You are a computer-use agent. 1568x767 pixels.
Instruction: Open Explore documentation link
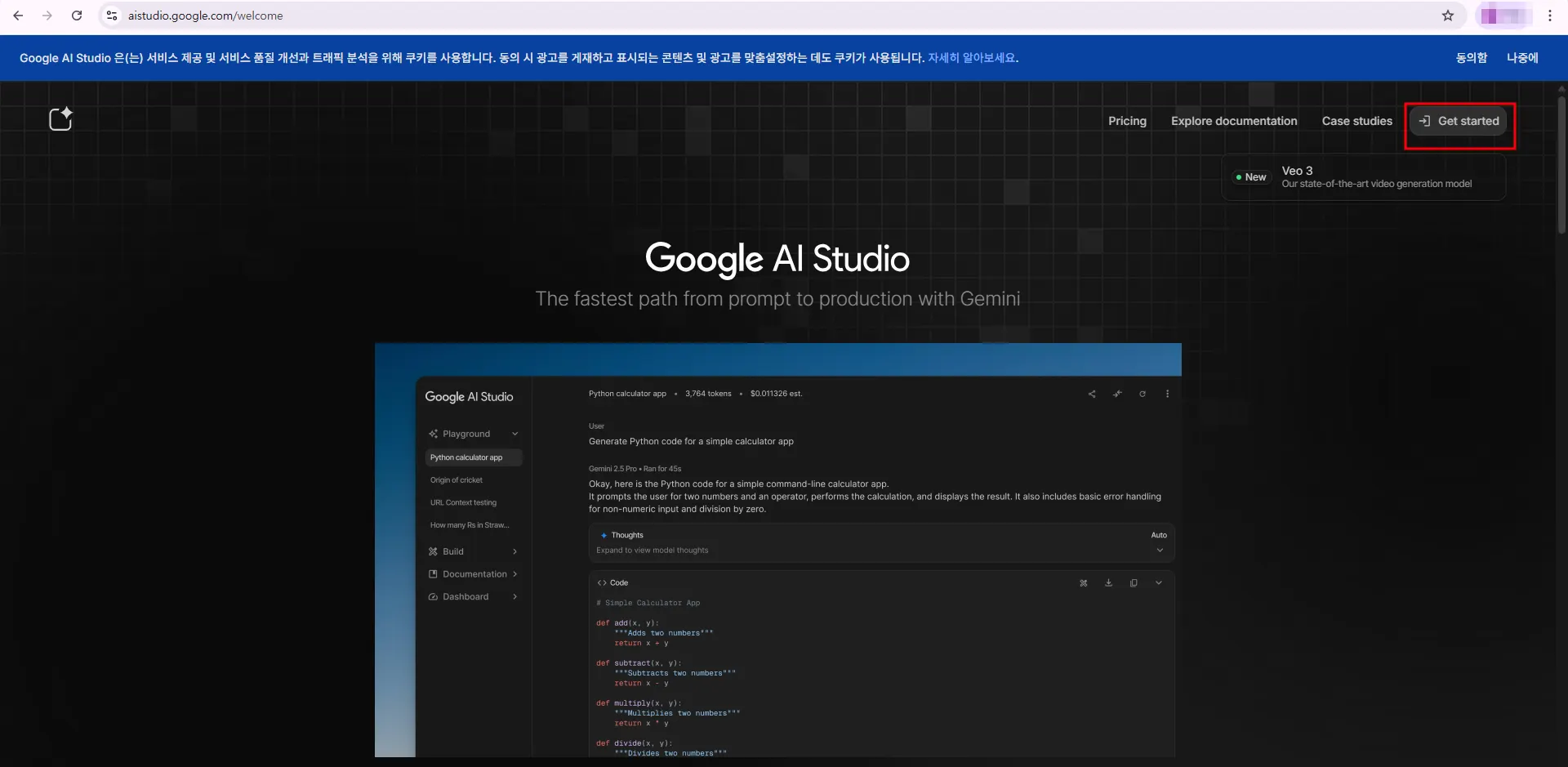tap(1233, 121)
